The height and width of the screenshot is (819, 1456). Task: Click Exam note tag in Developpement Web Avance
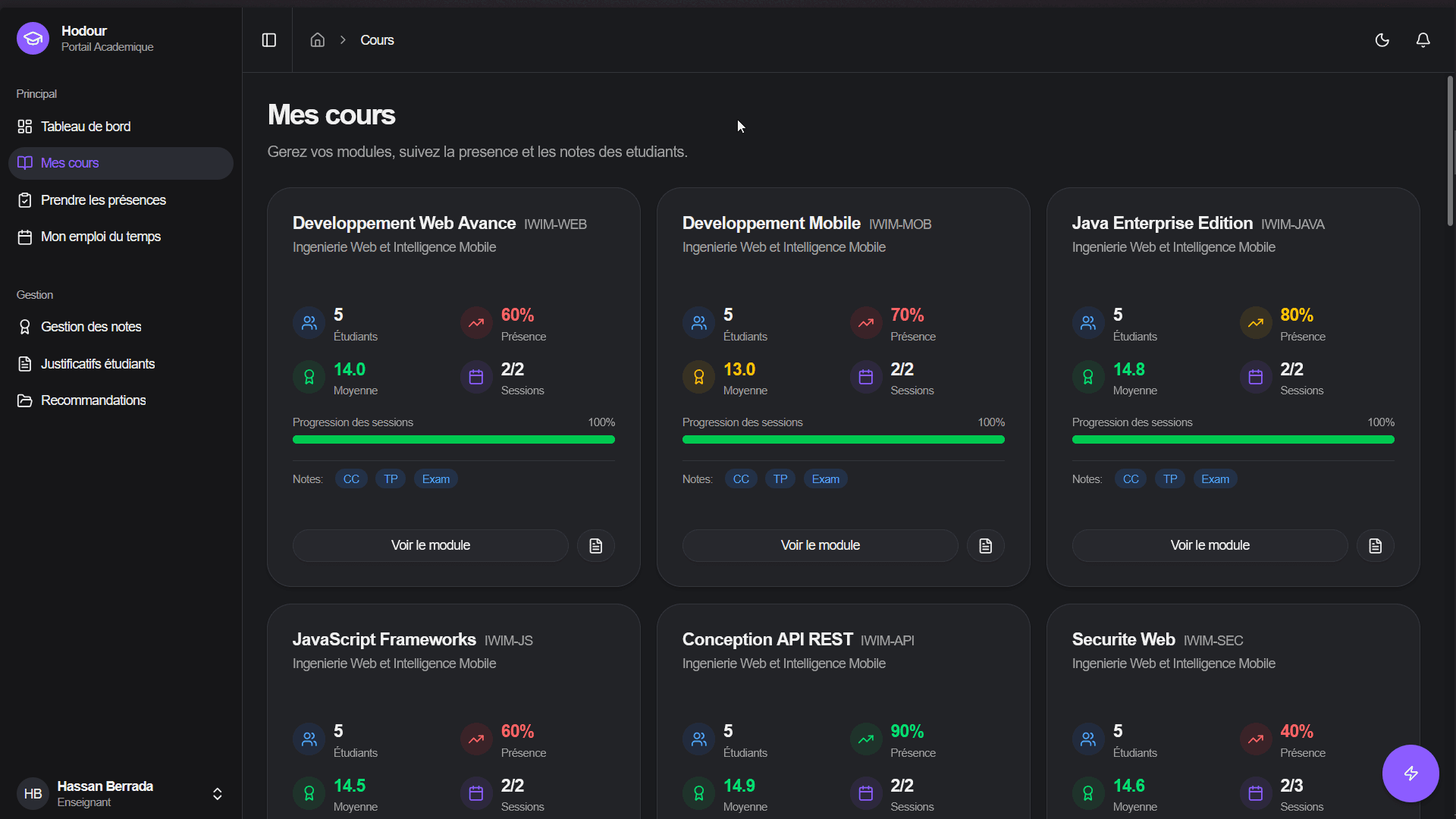coord(436,479)
